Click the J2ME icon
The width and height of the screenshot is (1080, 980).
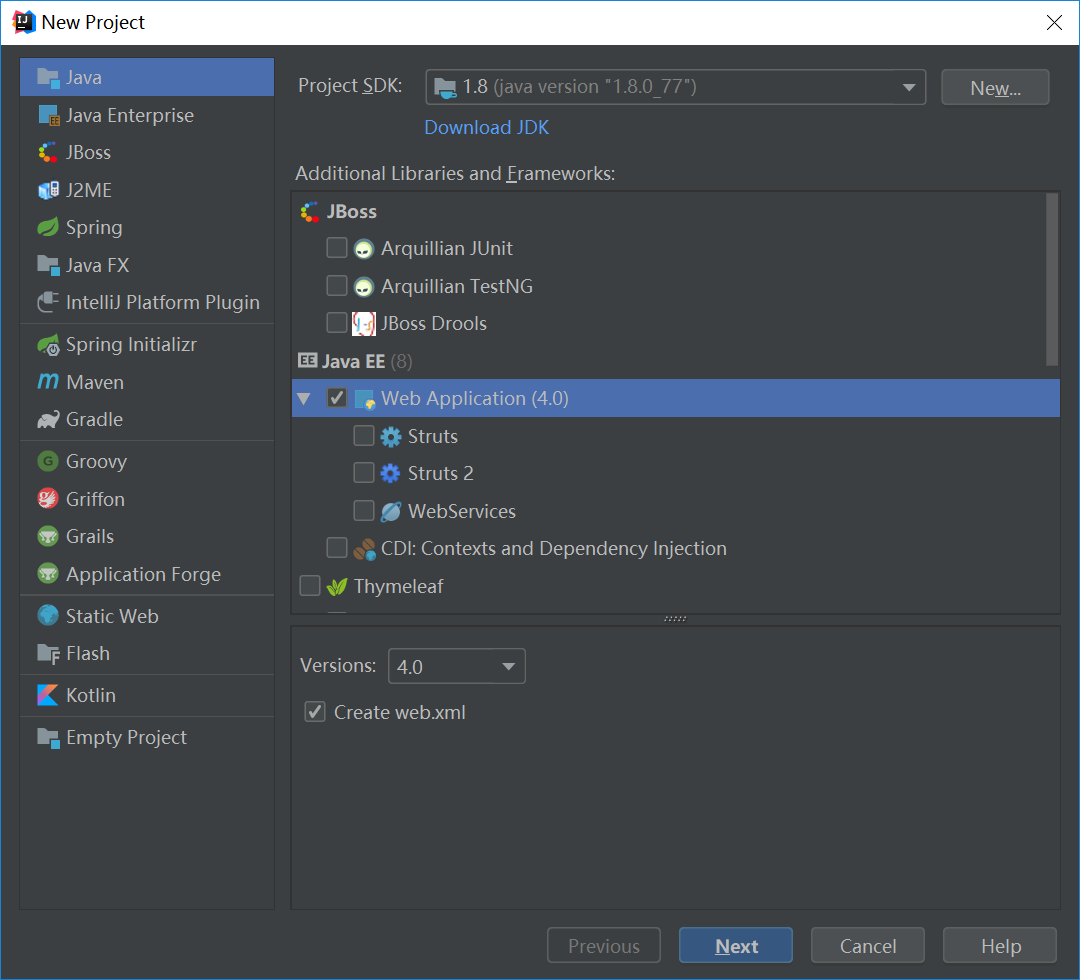[48, 190]
